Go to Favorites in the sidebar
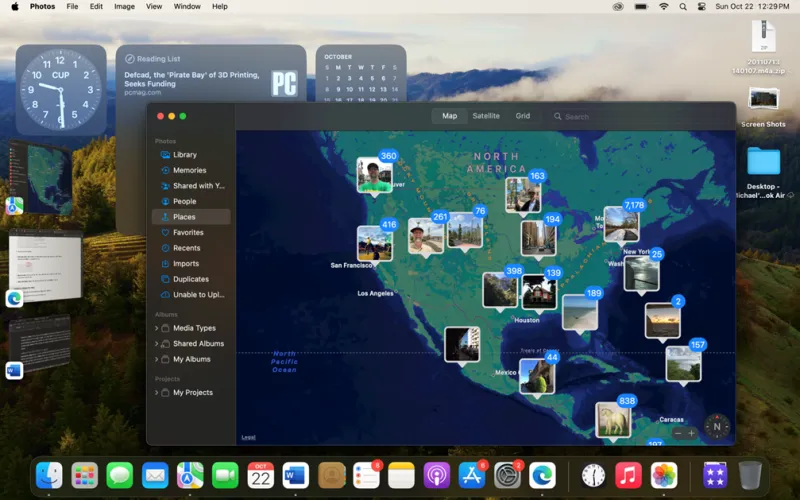The image size is (800, 500). (x=188, y=232)
